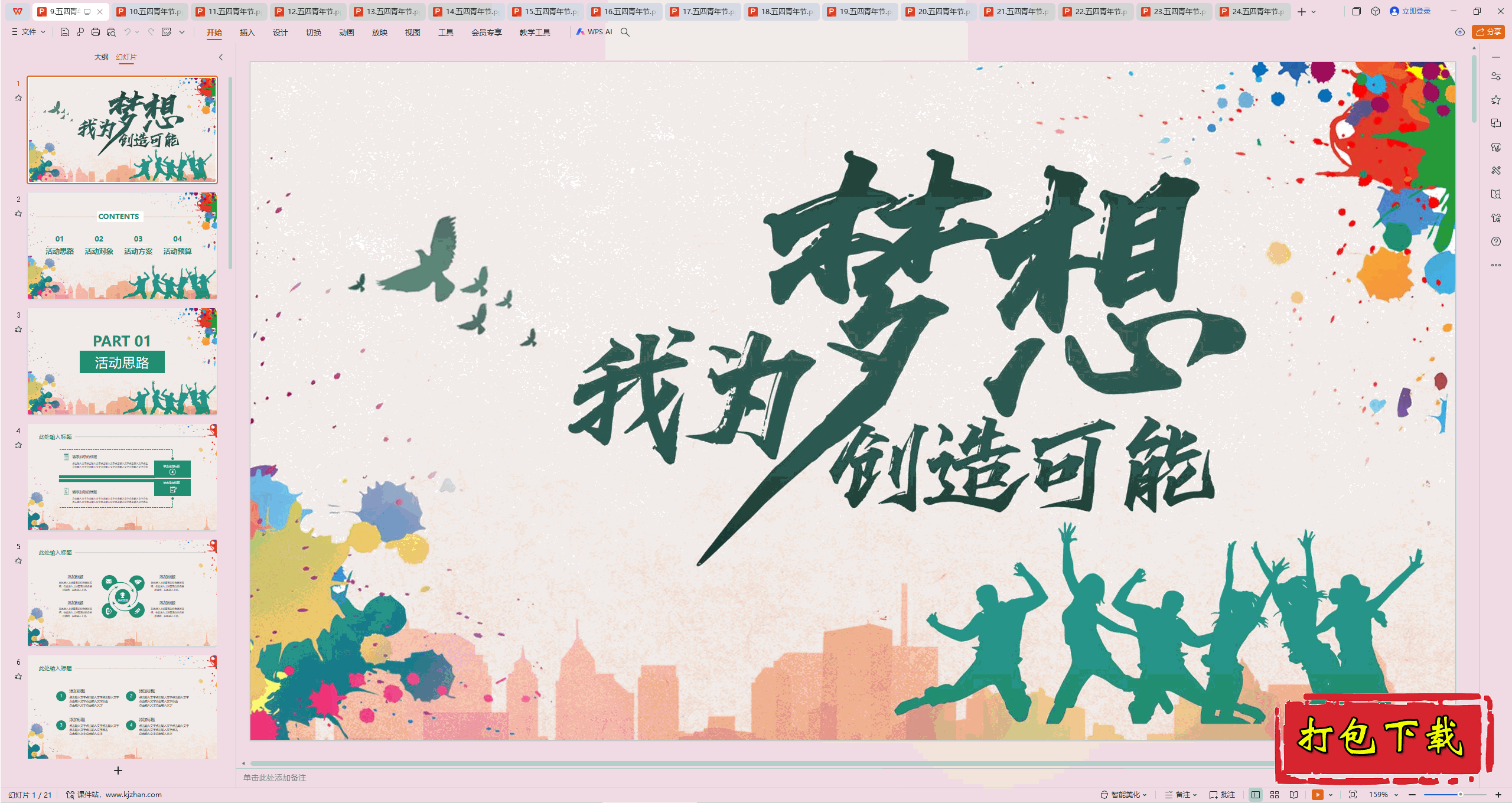Open Print Preview from quick toolbar
1512x803 pixels.
(111, 32)
